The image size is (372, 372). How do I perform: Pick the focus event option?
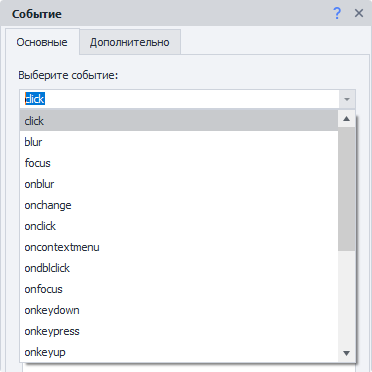click(179, 163)
